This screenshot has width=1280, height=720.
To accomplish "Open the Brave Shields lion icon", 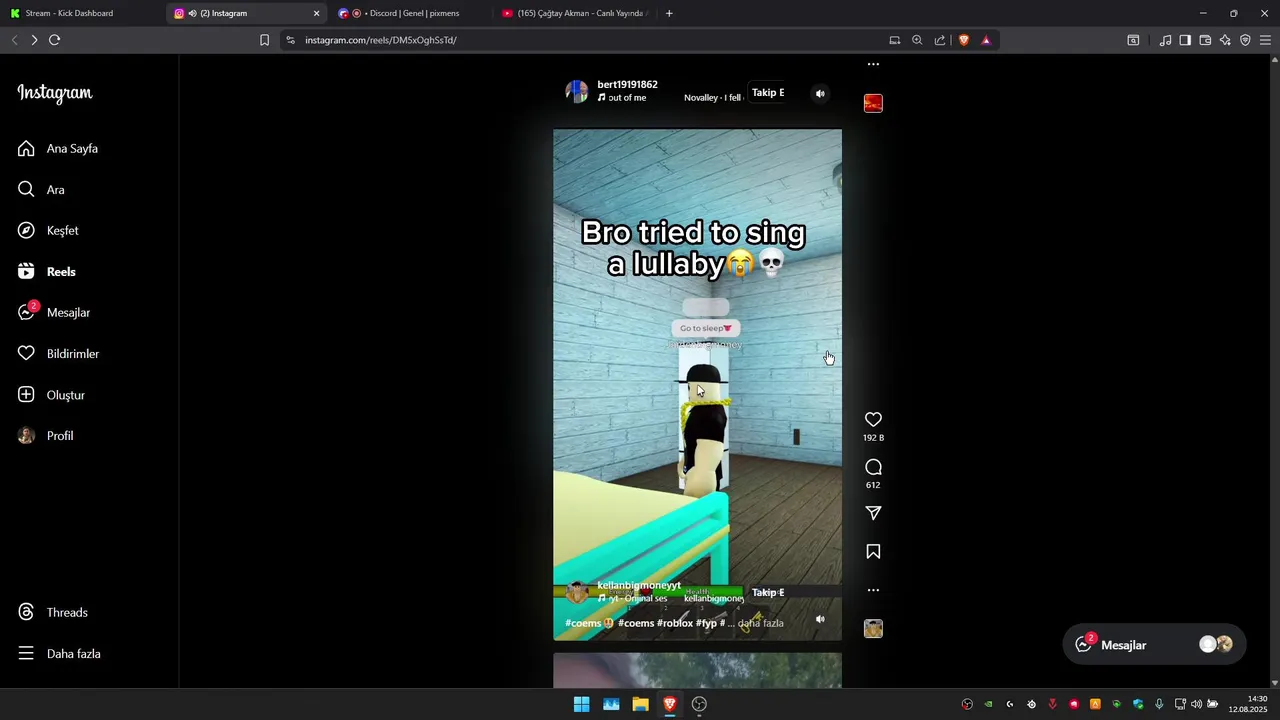I will click(x=964, y=40).
